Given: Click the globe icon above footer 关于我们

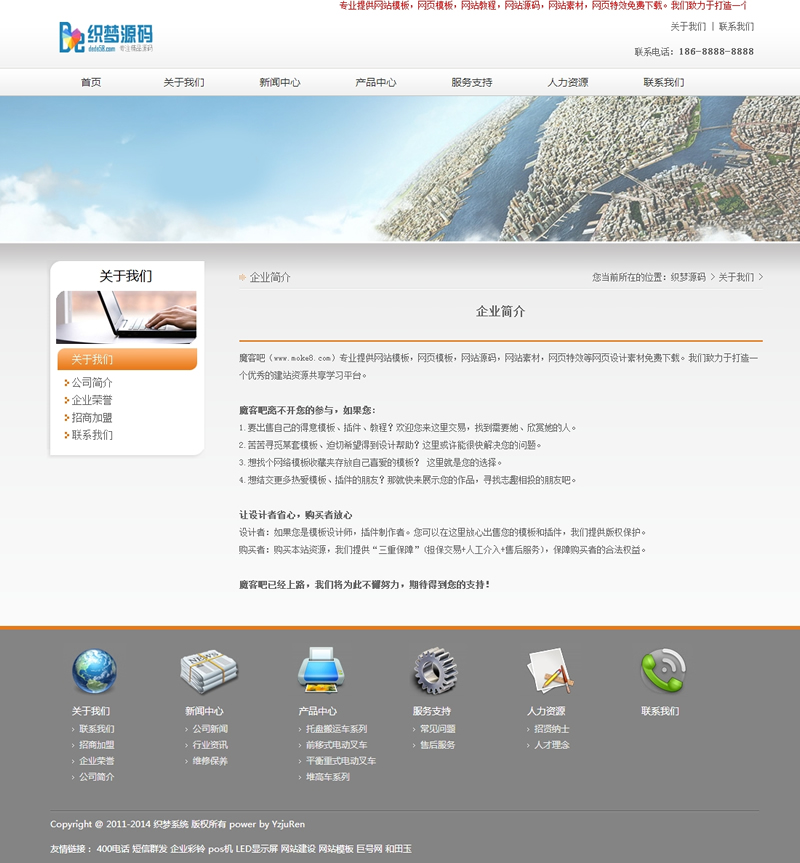Looking at the screenshot, I should (94, 671).
